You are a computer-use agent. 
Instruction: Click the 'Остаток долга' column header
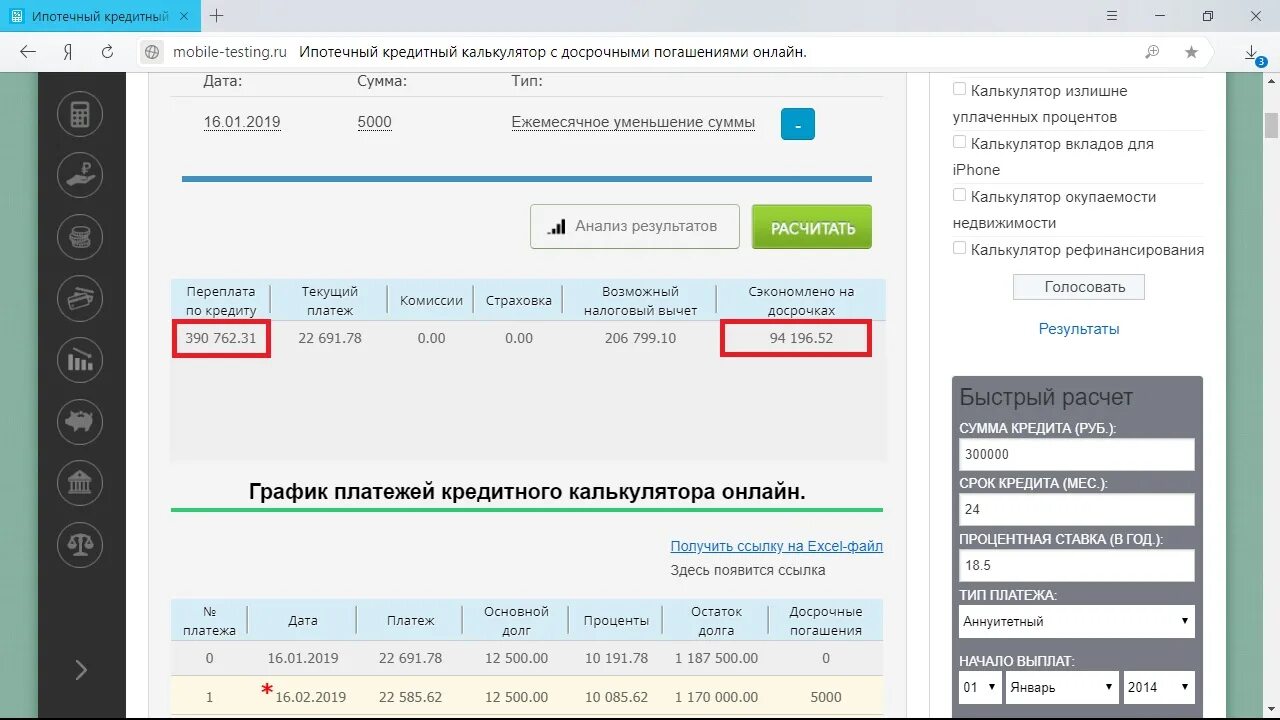point(716,620)
